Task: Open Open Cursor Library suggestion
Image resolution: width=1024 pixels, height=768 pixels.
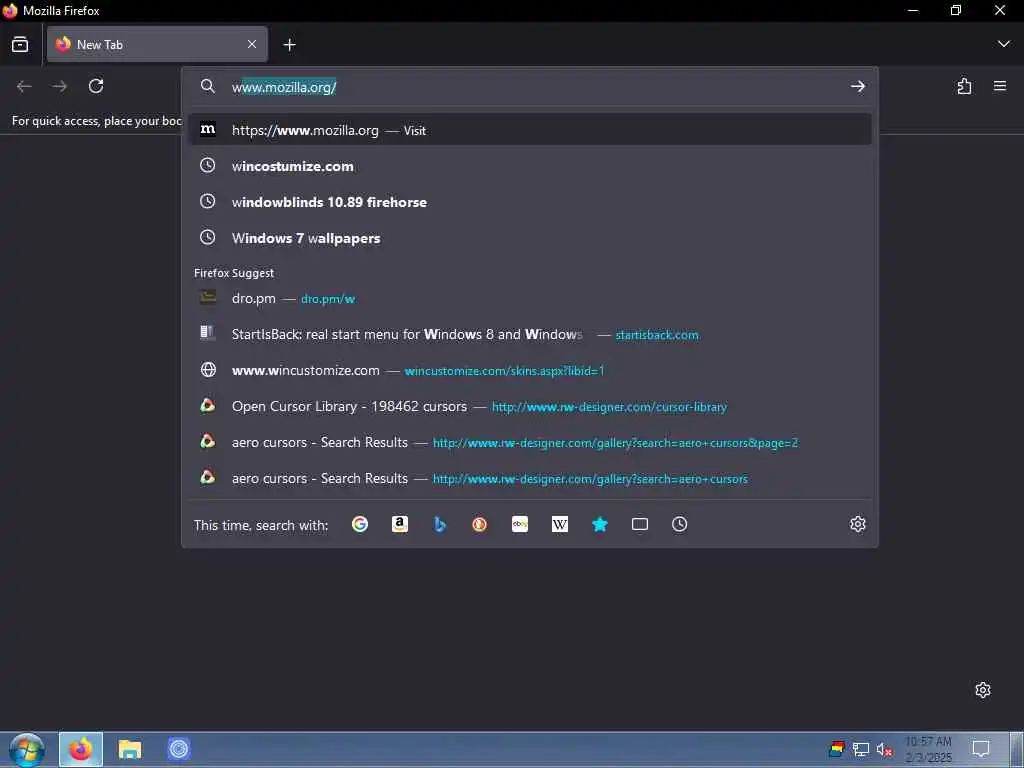Action: coord(530,406)
